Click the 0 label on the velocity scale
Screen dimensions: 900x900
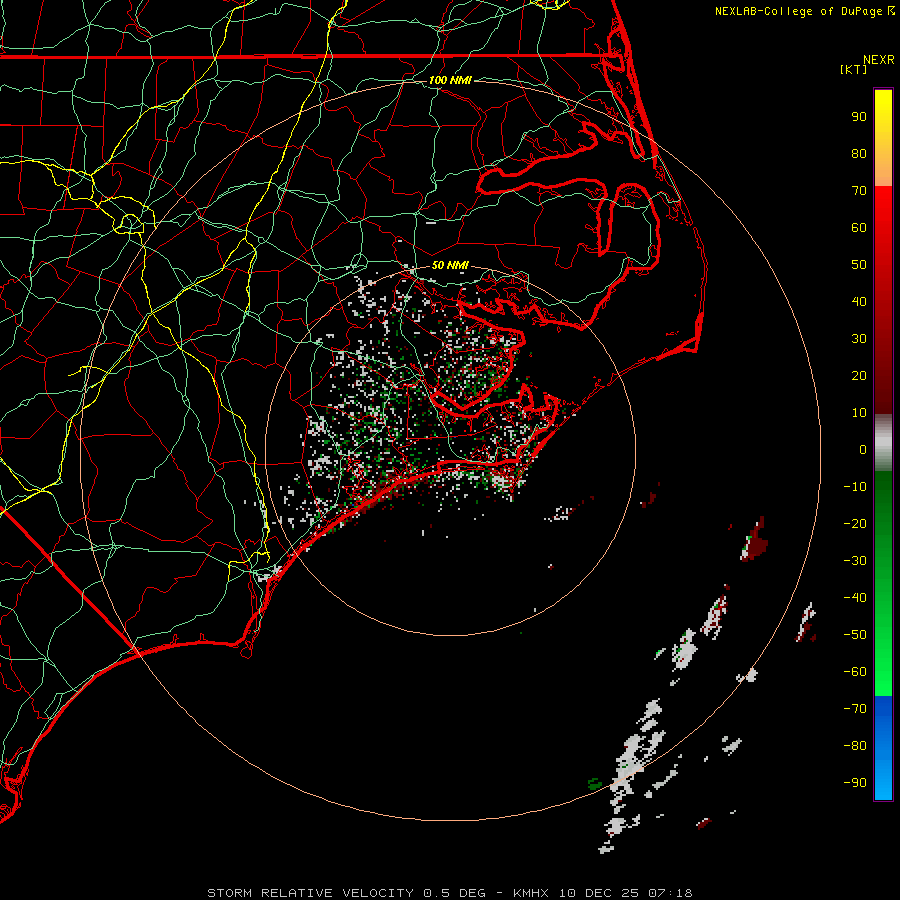(862, 450)
